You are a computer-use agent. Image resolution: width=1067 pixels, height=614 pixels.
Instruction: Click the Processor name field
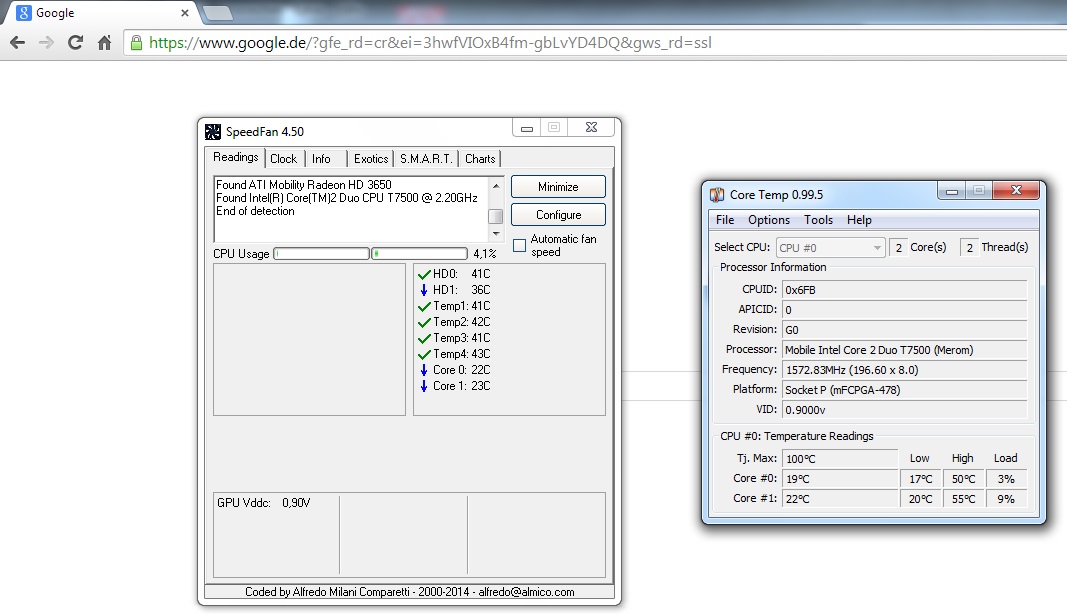click(x=904, y=350)
